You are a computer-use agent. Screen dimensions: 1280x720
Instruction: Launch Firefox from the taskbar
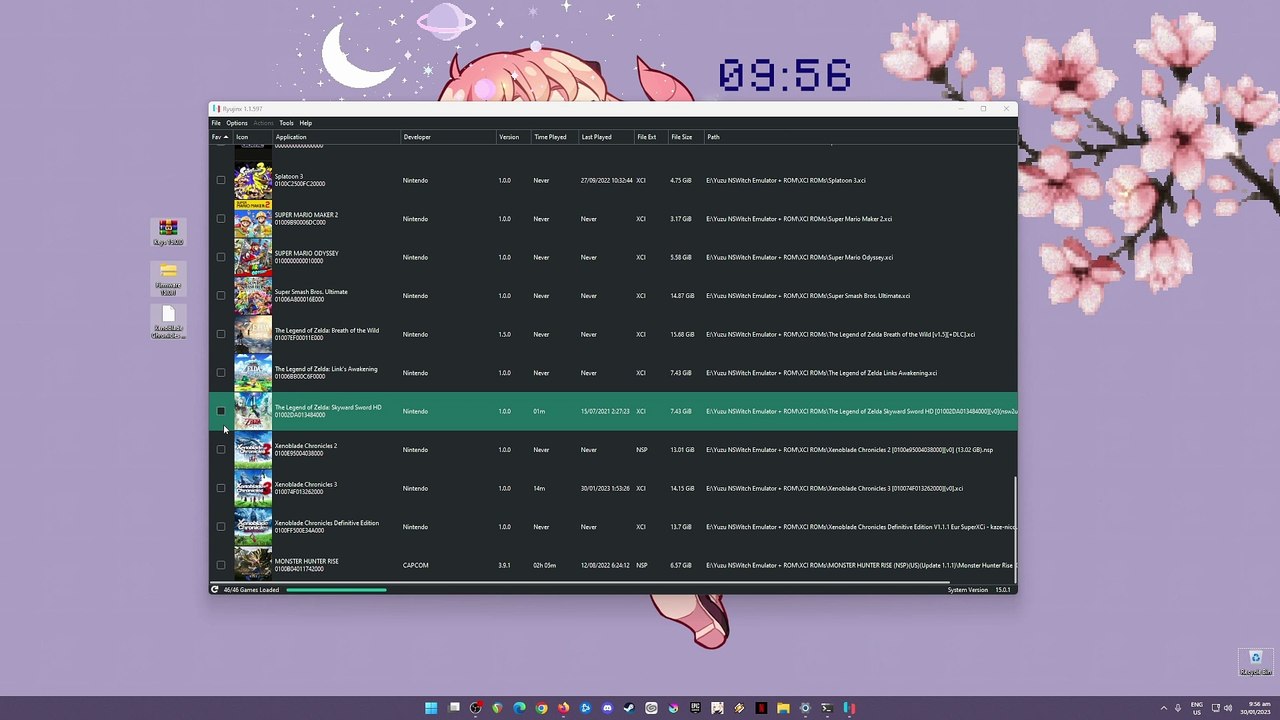point(563,708)
